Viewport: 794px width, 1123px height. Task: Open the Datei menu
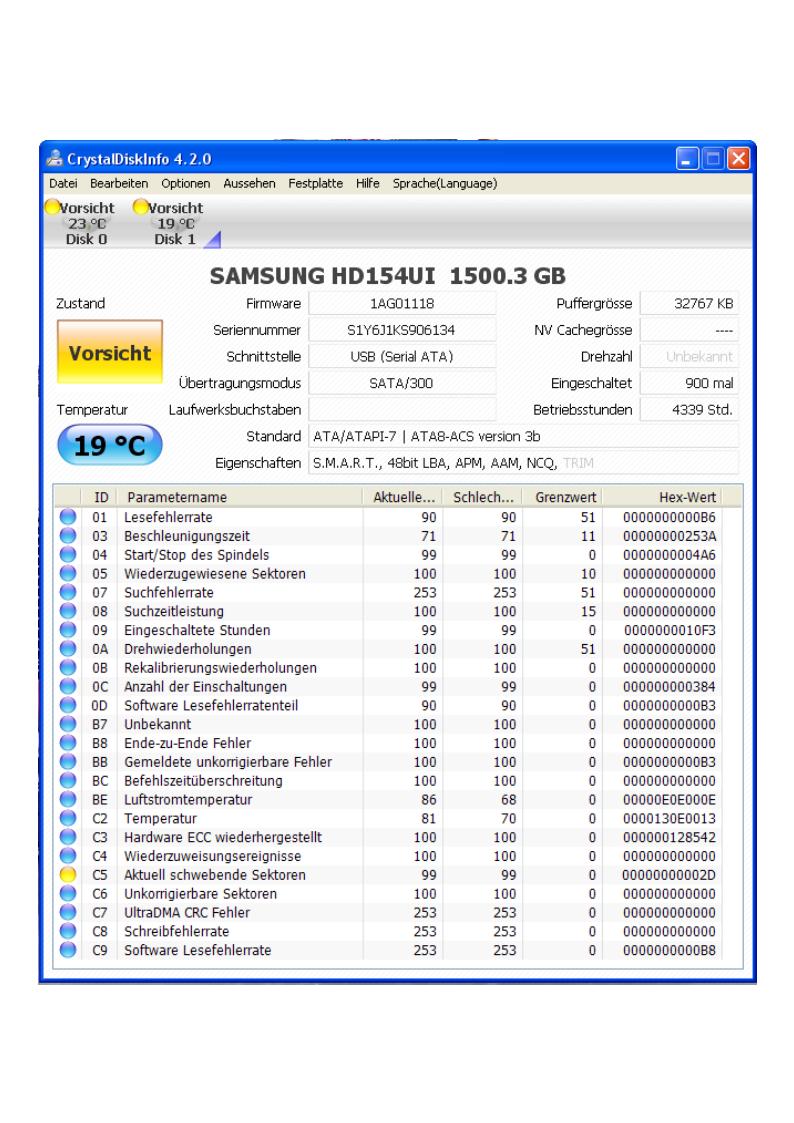pyautogui.click(x=63, y=183)
